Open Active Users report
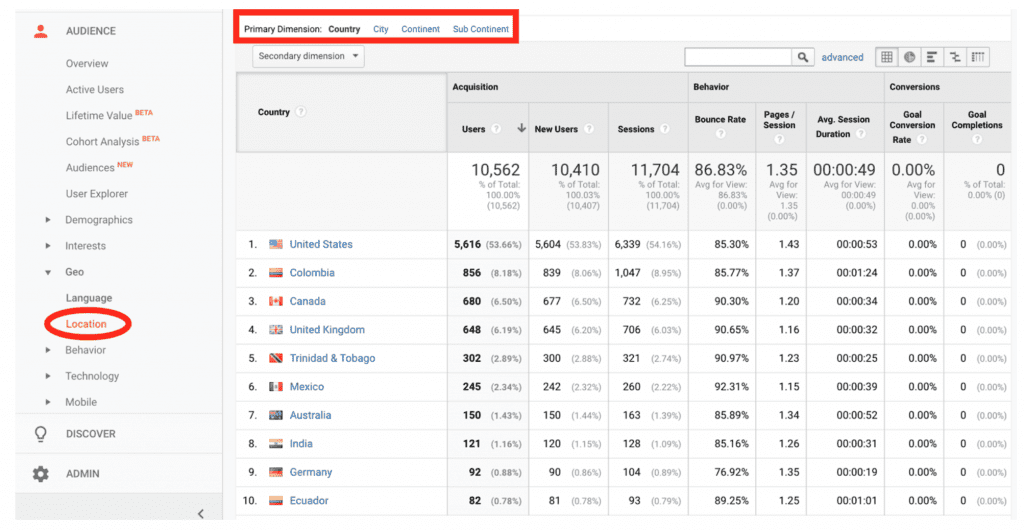Image resolution: width=1024 pixels, height=530 pixels. click(x=95, y=89)
